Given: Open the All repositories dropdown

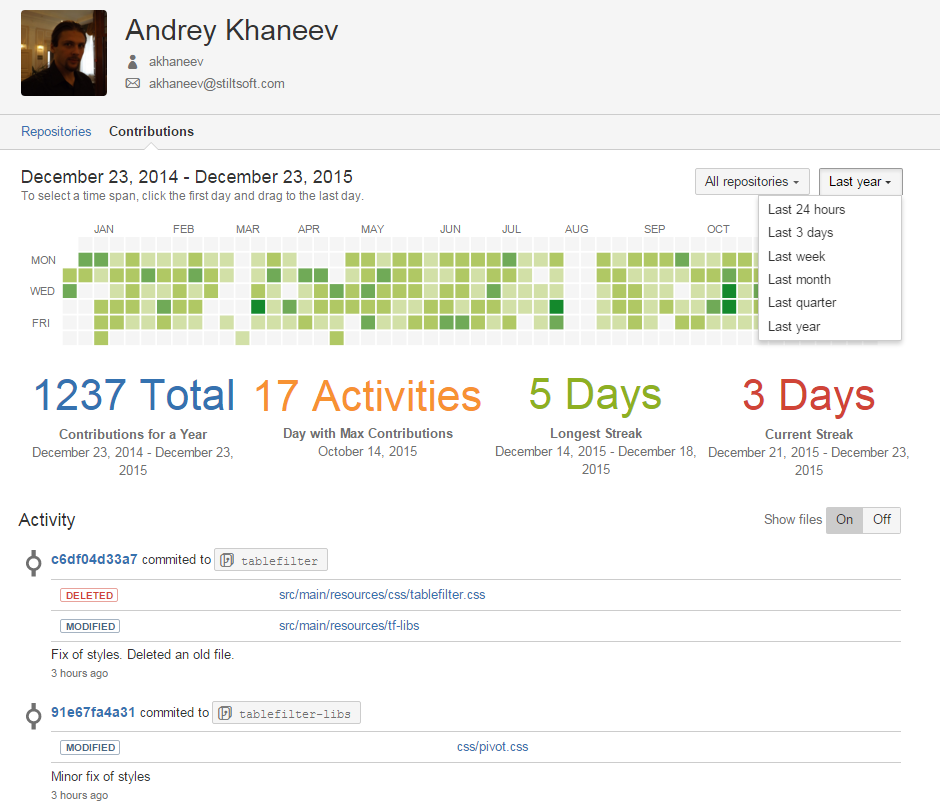Looking at the screenshot, I should coord(752,181).
